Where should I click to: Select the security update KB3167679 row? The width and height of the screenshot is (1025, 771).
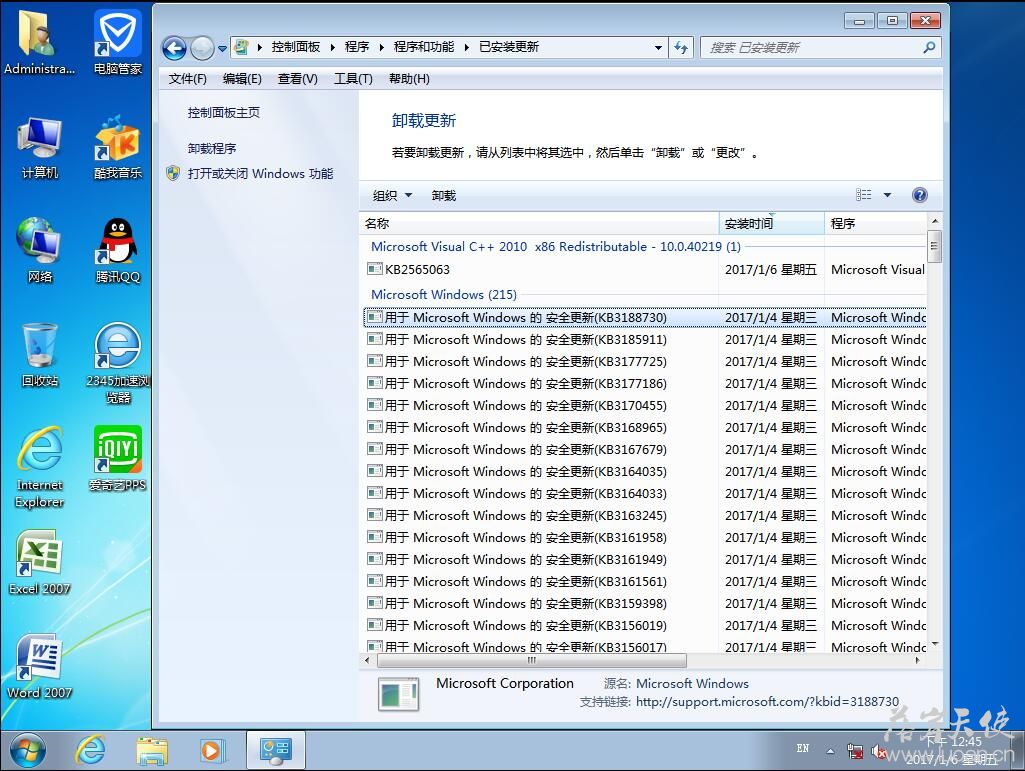click(645, 449)
